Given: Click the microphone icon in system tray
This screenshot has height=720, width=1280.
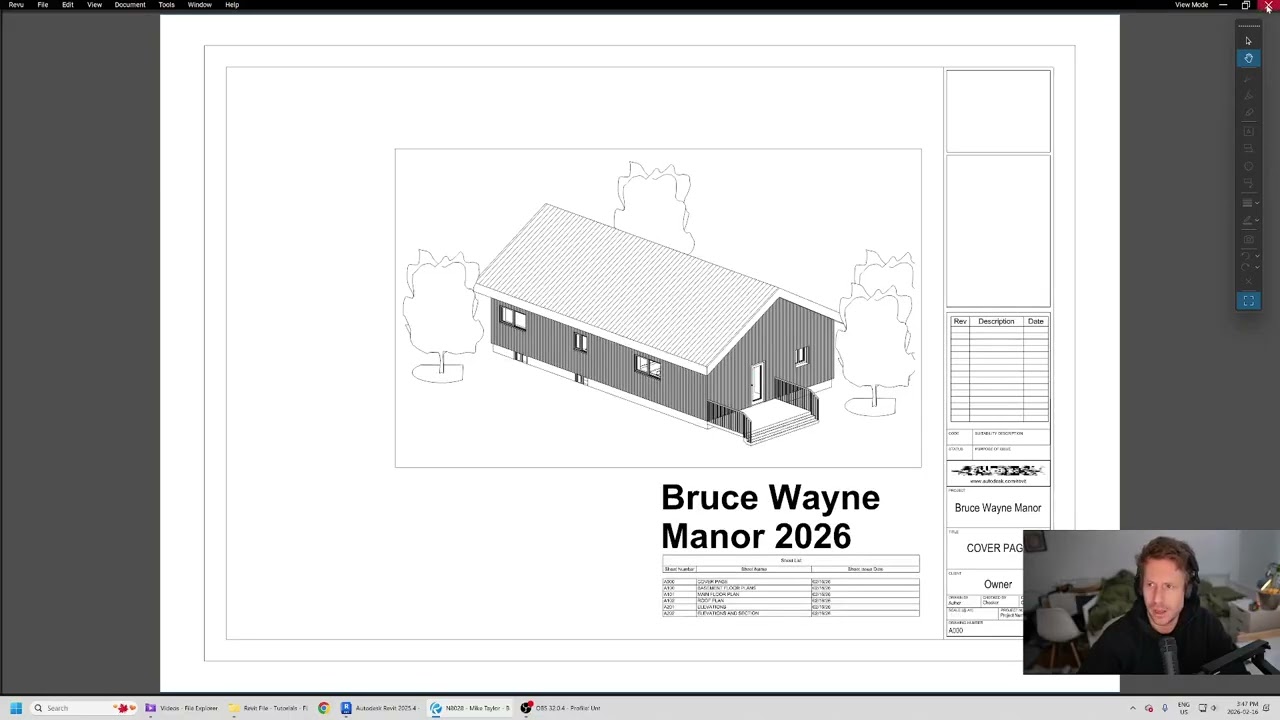Looking at the screenshot, I should pos(1164,708).
